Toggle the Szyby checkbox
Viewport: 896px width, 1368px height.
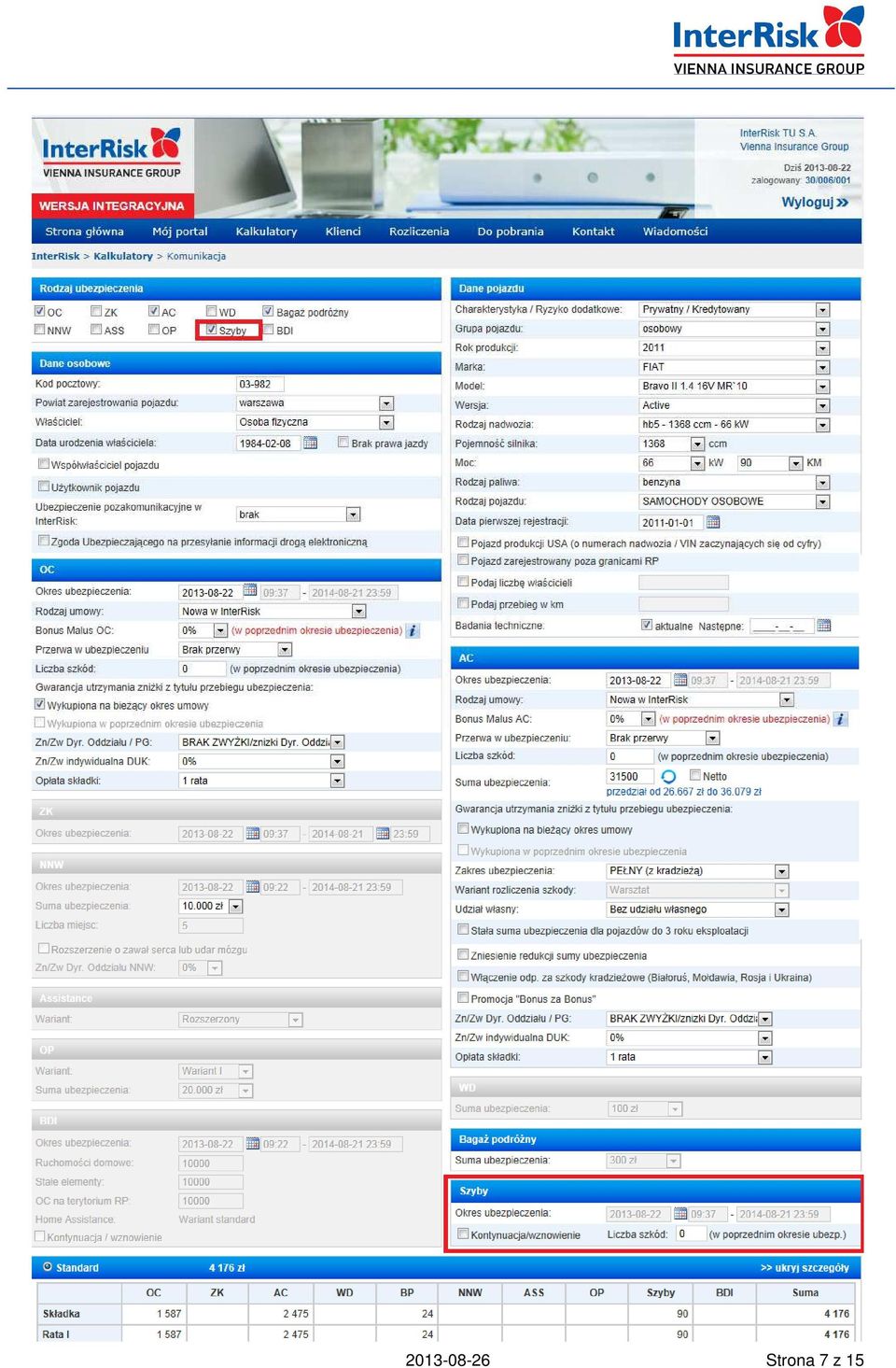coord(212,330)
